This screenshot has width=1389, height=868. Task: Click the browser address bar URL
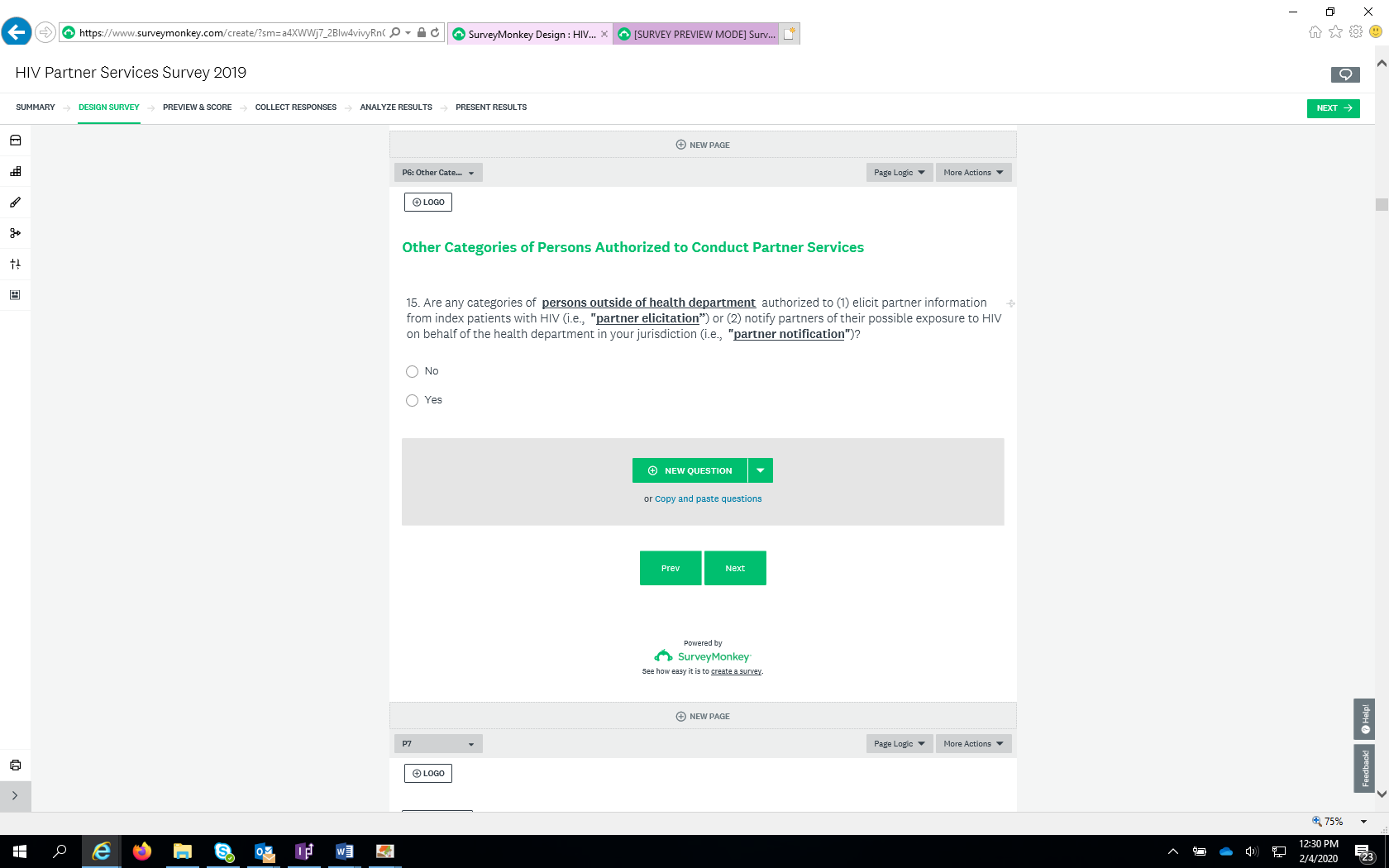click(232, 33)
